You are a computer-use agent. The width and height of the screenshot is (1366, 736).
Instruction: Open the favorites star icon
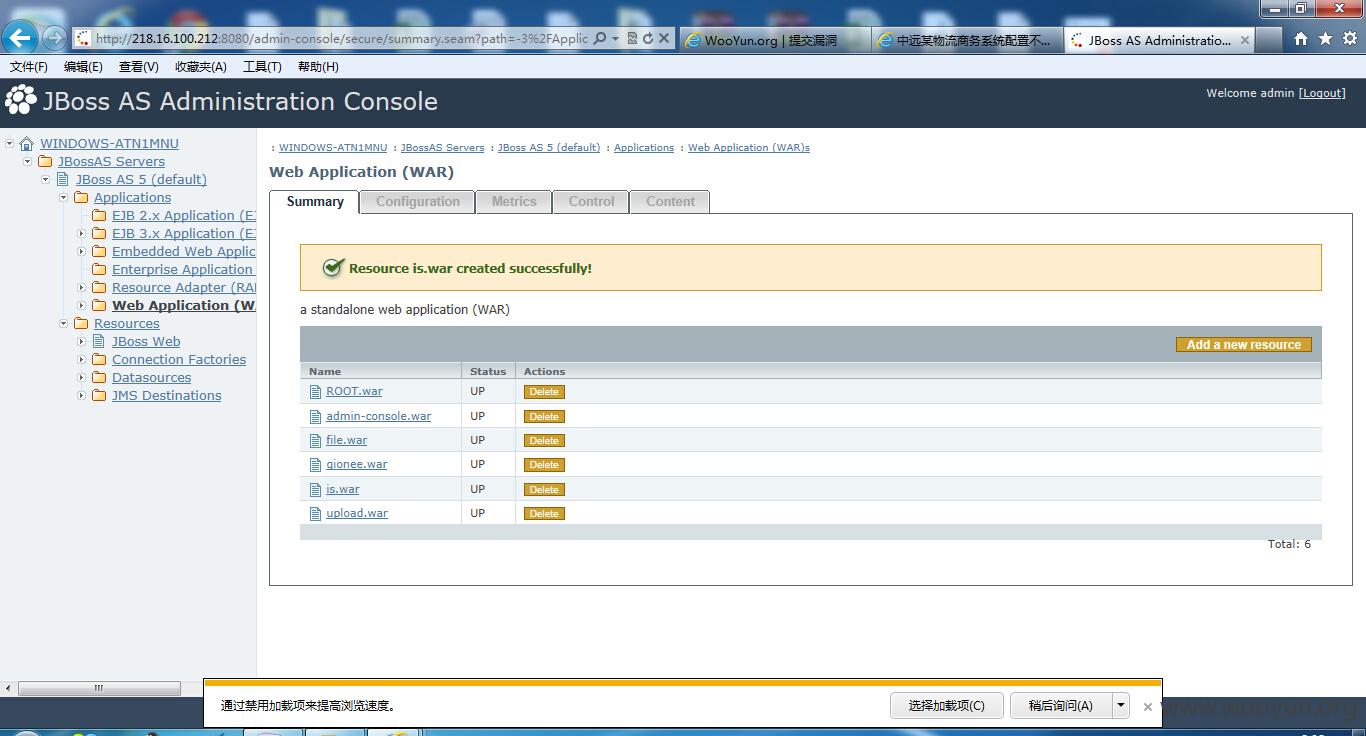click(1325, 39)
